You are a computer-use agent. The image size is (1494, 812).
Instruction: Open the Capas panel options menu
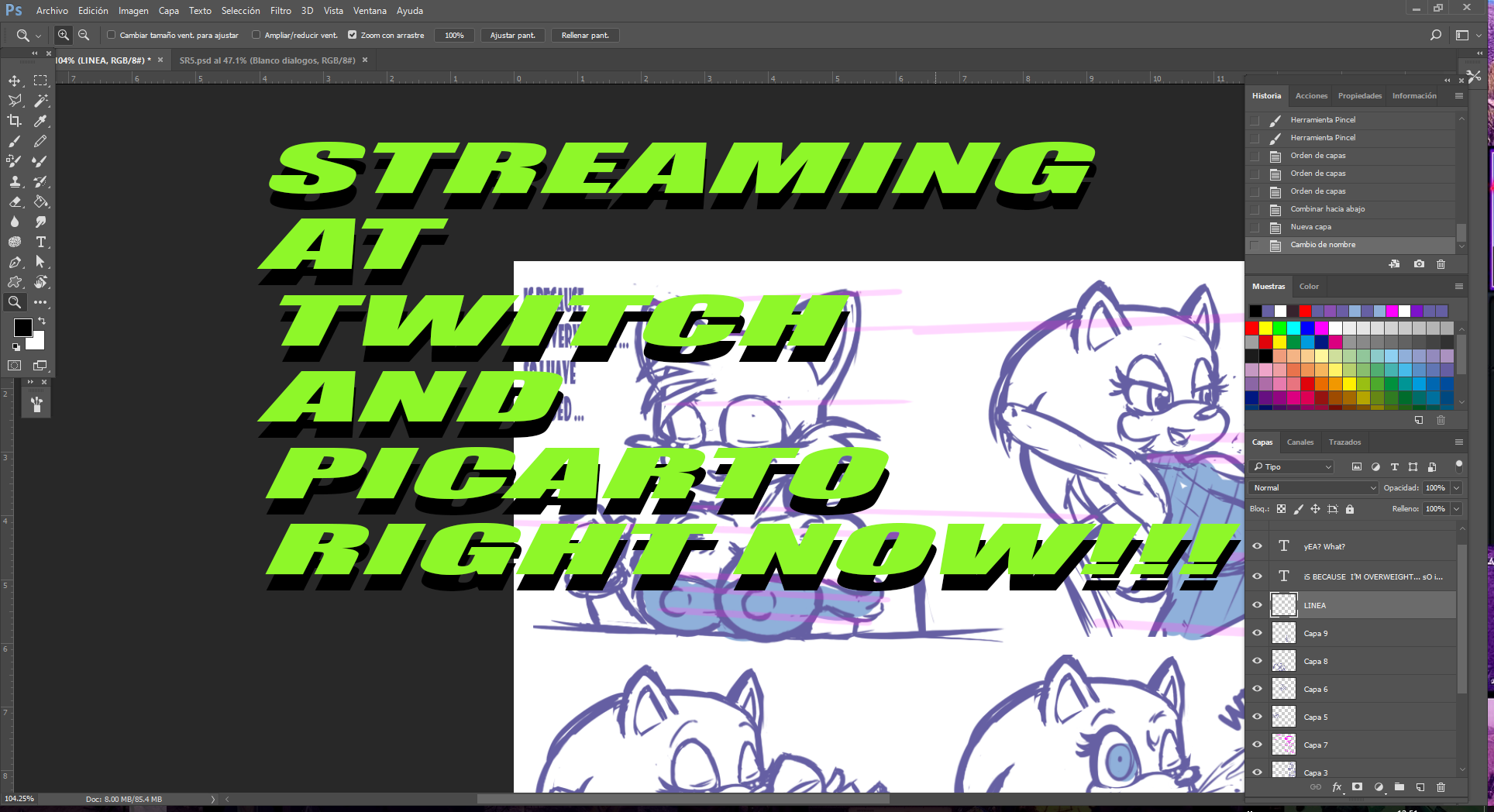[1459, 442]
